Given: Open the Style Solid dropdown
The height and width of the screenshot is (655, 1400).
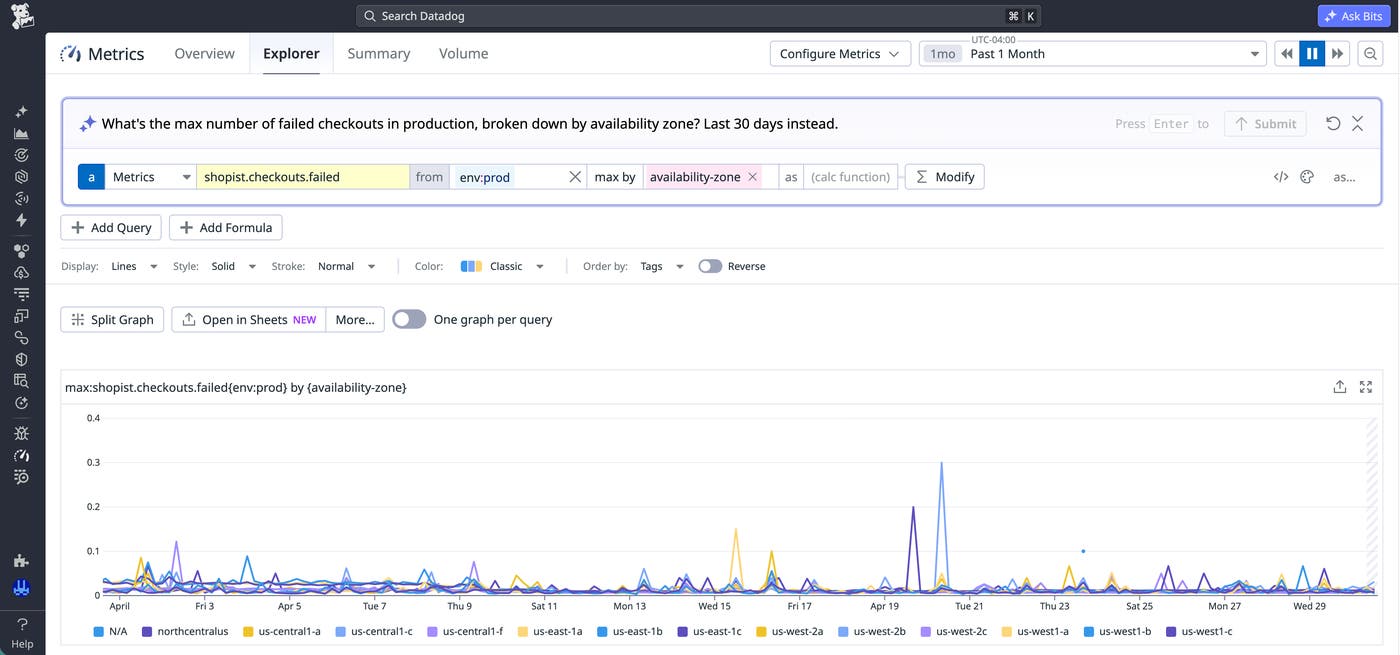Looking at the screenshot, I should (233, 266).
